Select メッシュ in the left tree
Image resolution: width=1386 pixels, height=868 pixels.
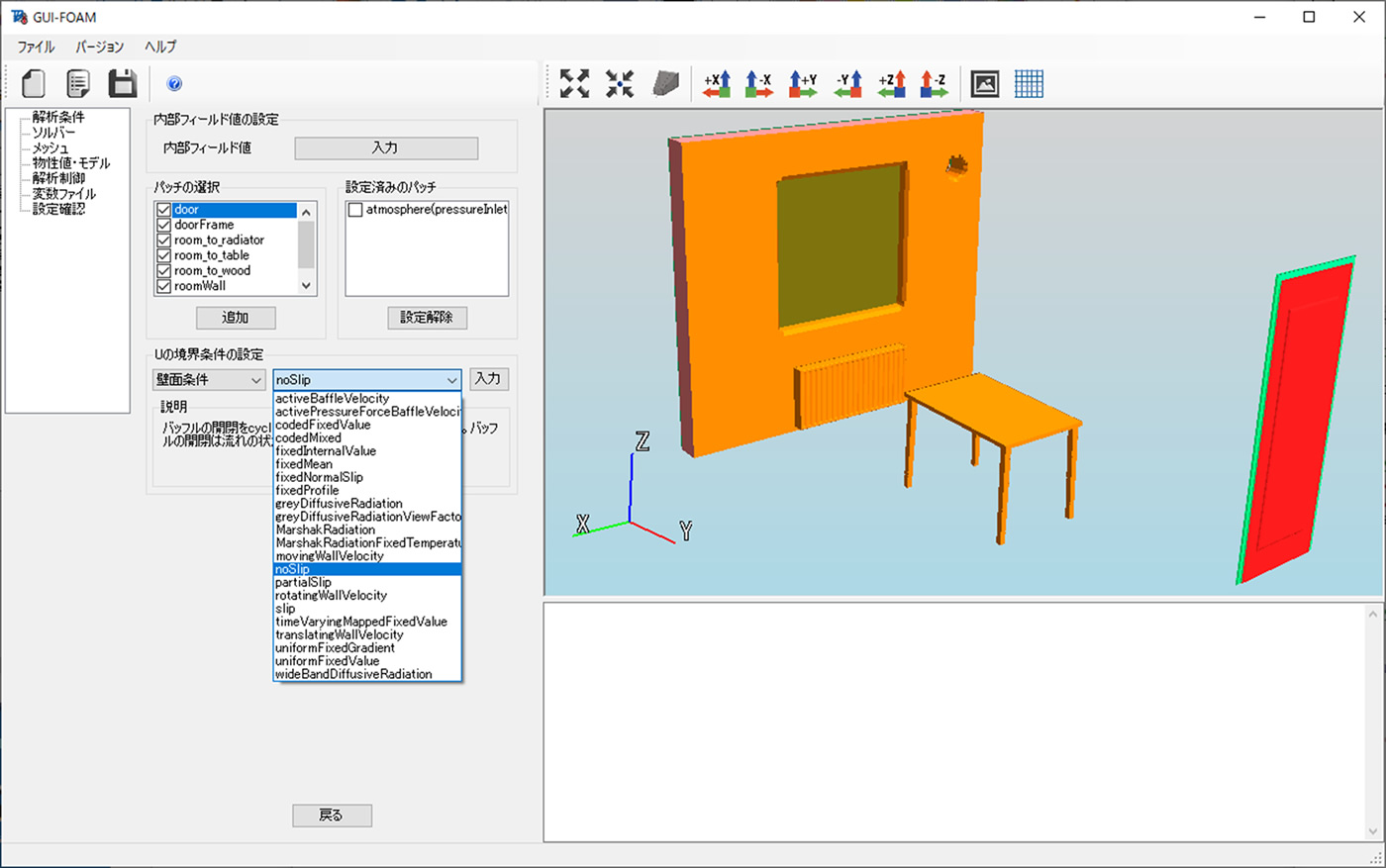pos(50,147)
